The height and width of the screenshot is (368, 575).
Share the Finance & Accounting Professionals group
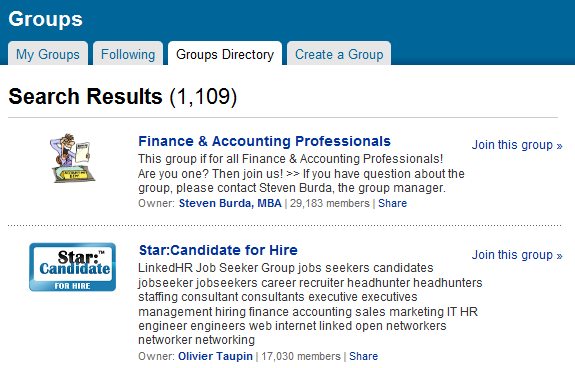[392, 203]
